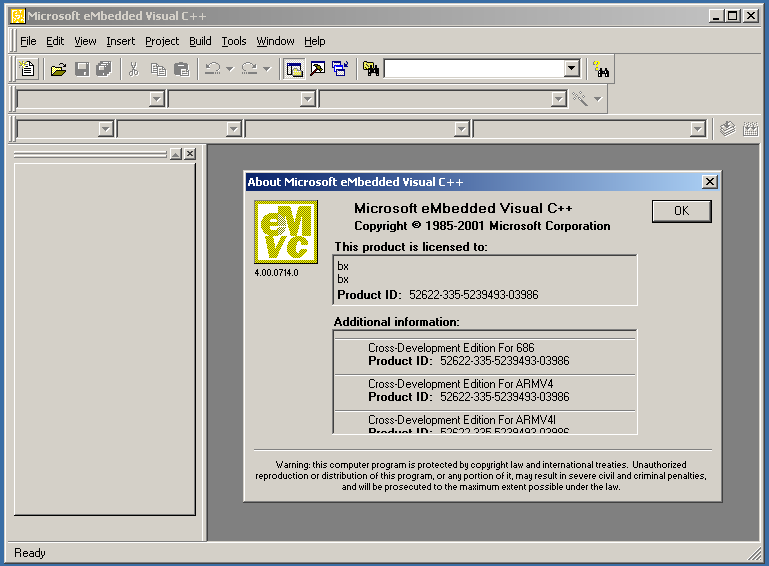Click inside the Find text input field

(x=474, y=69)
